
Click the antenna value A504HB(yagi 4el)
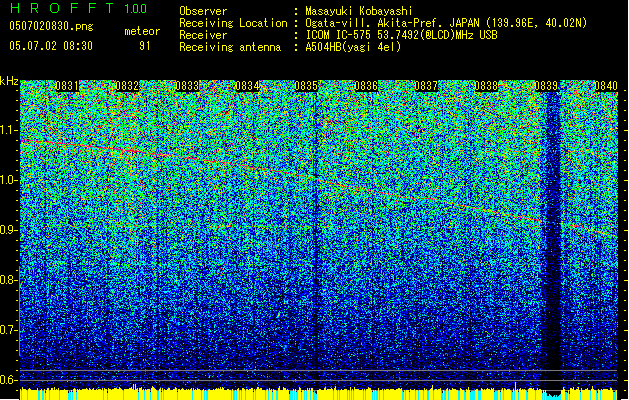point(353,47)
